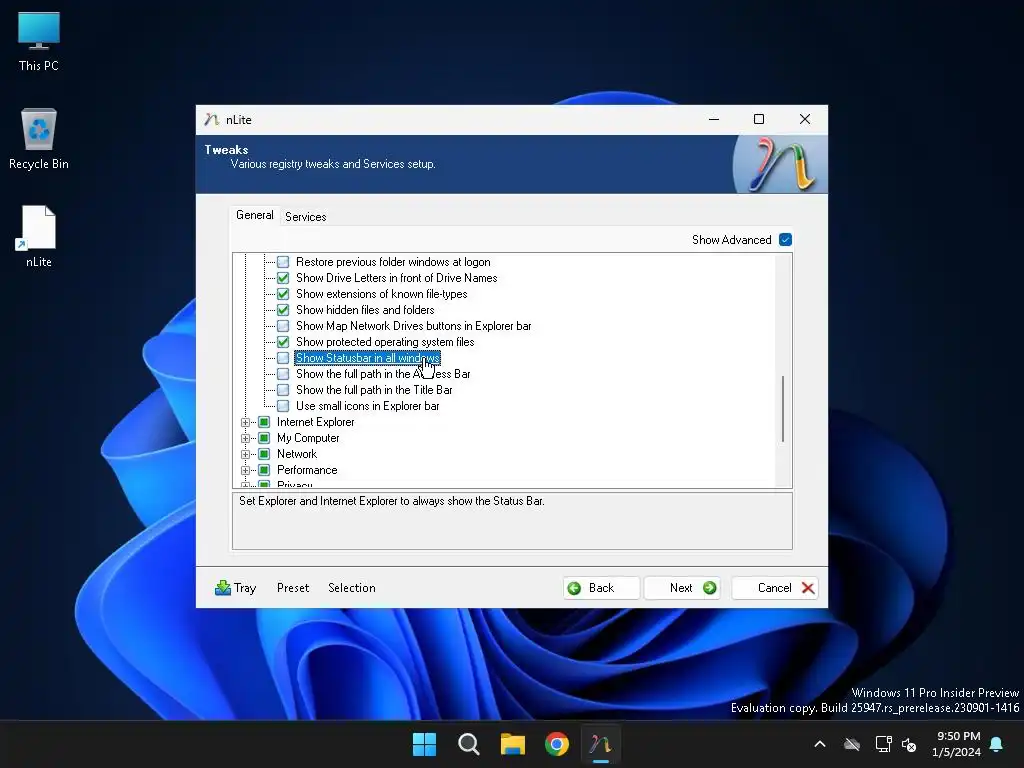The height and width of the screenshot is (768, 1024).
Task: Toggle Performance group green checkbox
Action: [x=264, y=470]
